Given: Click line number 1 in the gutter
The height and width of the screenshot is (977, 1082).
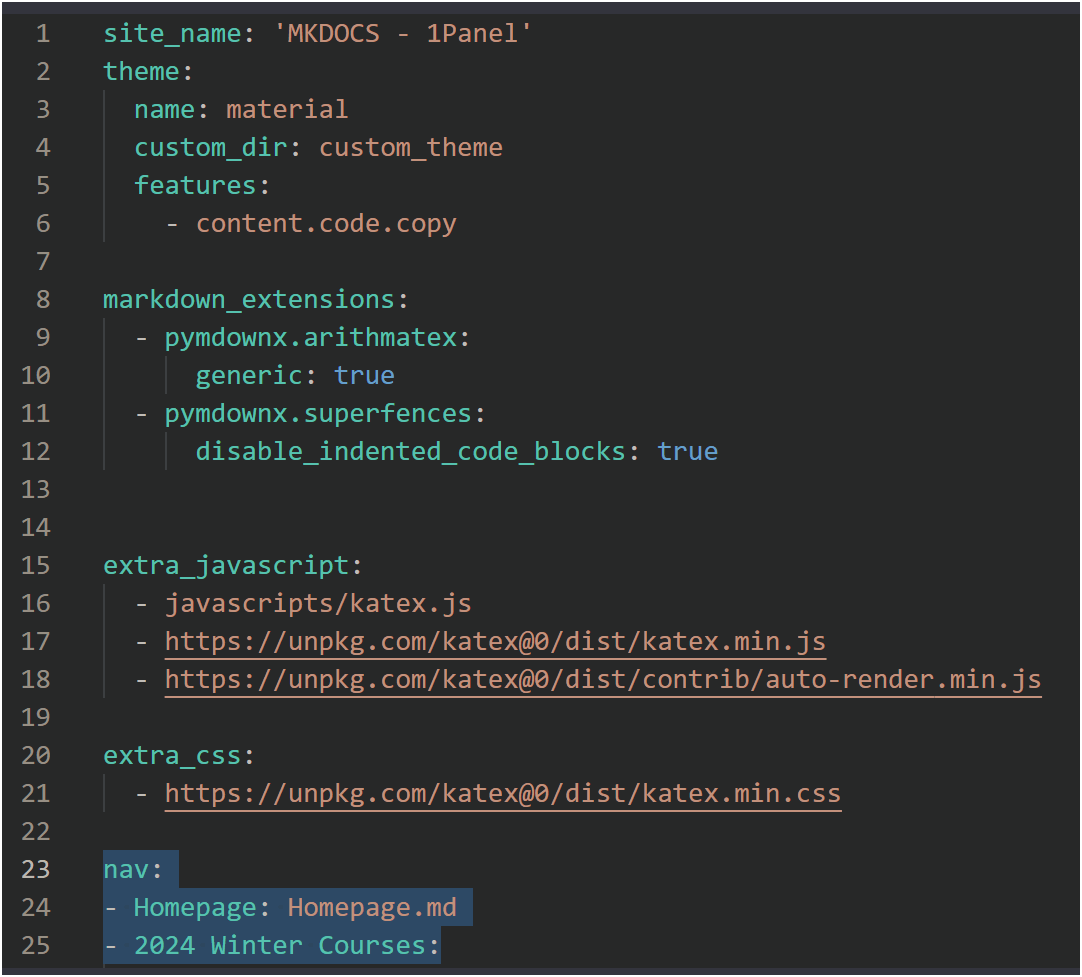Looking at the screenshot, I should pyautogui.click(x=42, y=33).
